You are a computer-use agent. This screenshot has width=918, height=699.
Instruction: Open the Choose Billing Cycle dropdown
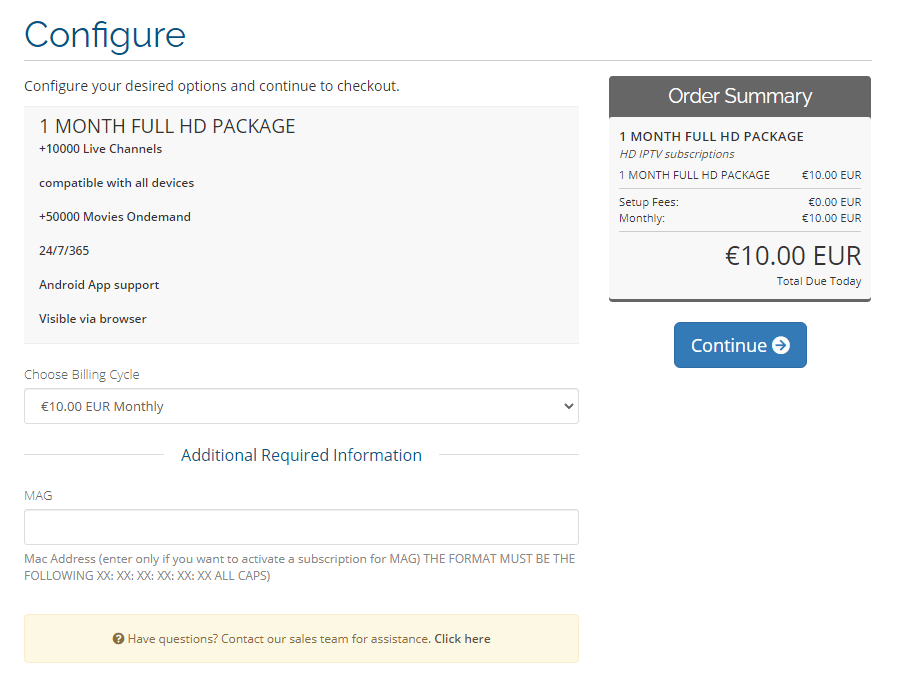pyautogui.click(x=301, y=406)
